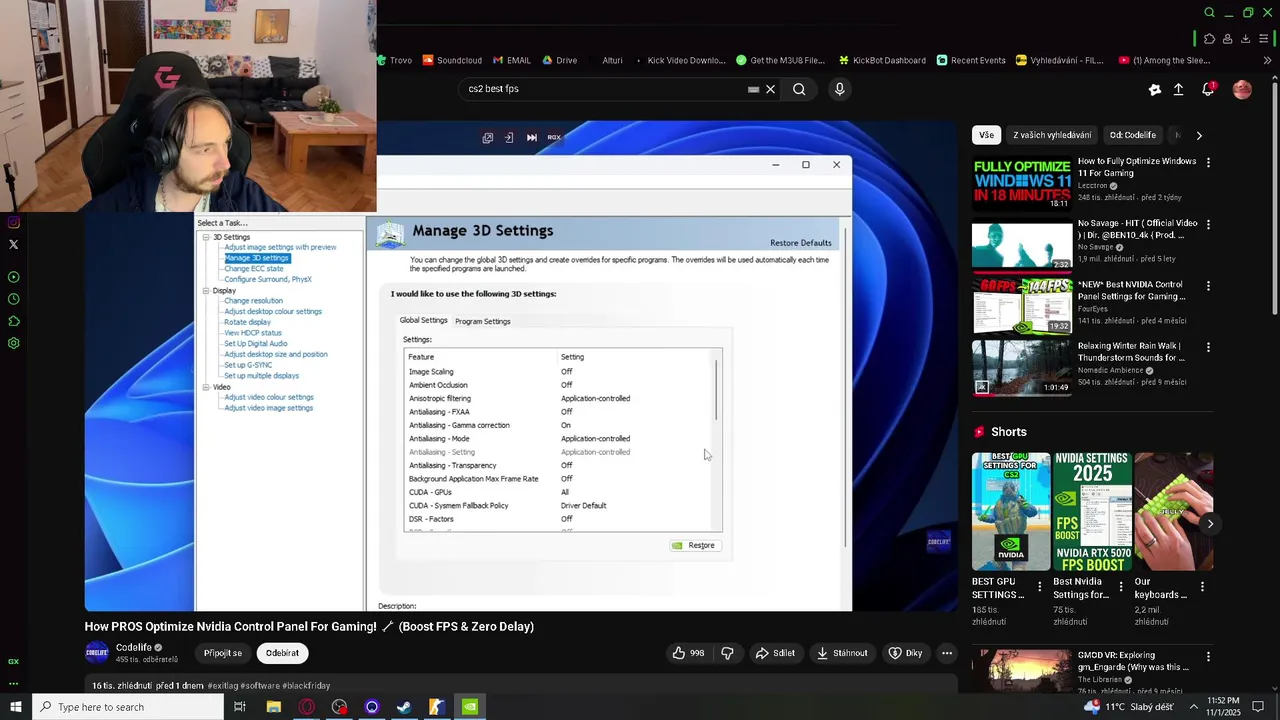This screenshot has width=1280, height=720.
Task: Click the YouTube search magnifier button
Action: [x=799, y=89]
